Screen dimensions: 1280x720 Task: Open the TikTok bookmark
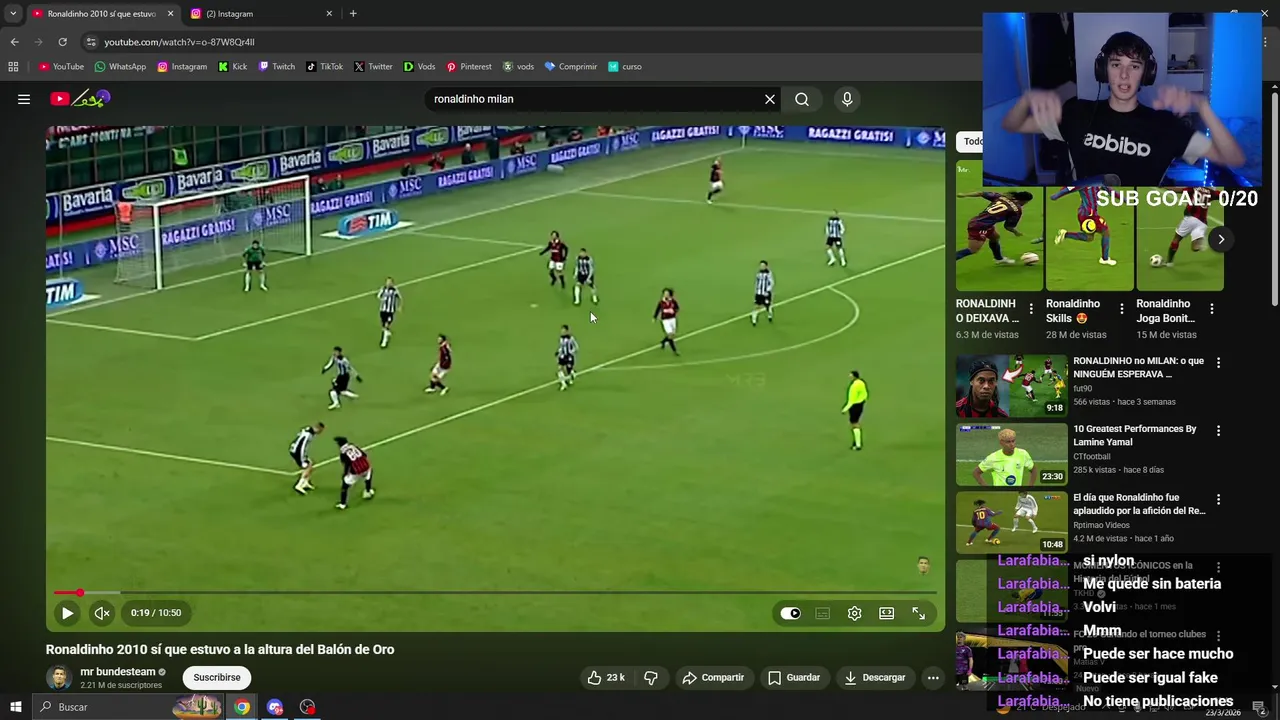(324, 67)
